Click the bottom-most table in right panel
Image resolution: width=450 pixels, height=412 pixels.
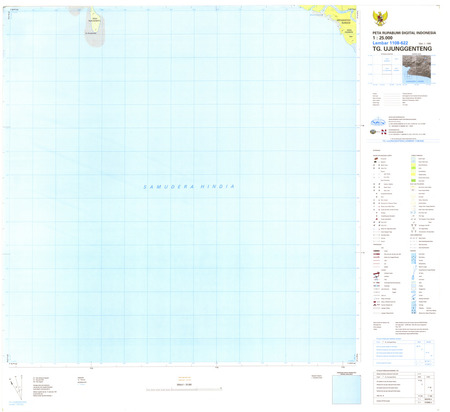coord(405,388)
